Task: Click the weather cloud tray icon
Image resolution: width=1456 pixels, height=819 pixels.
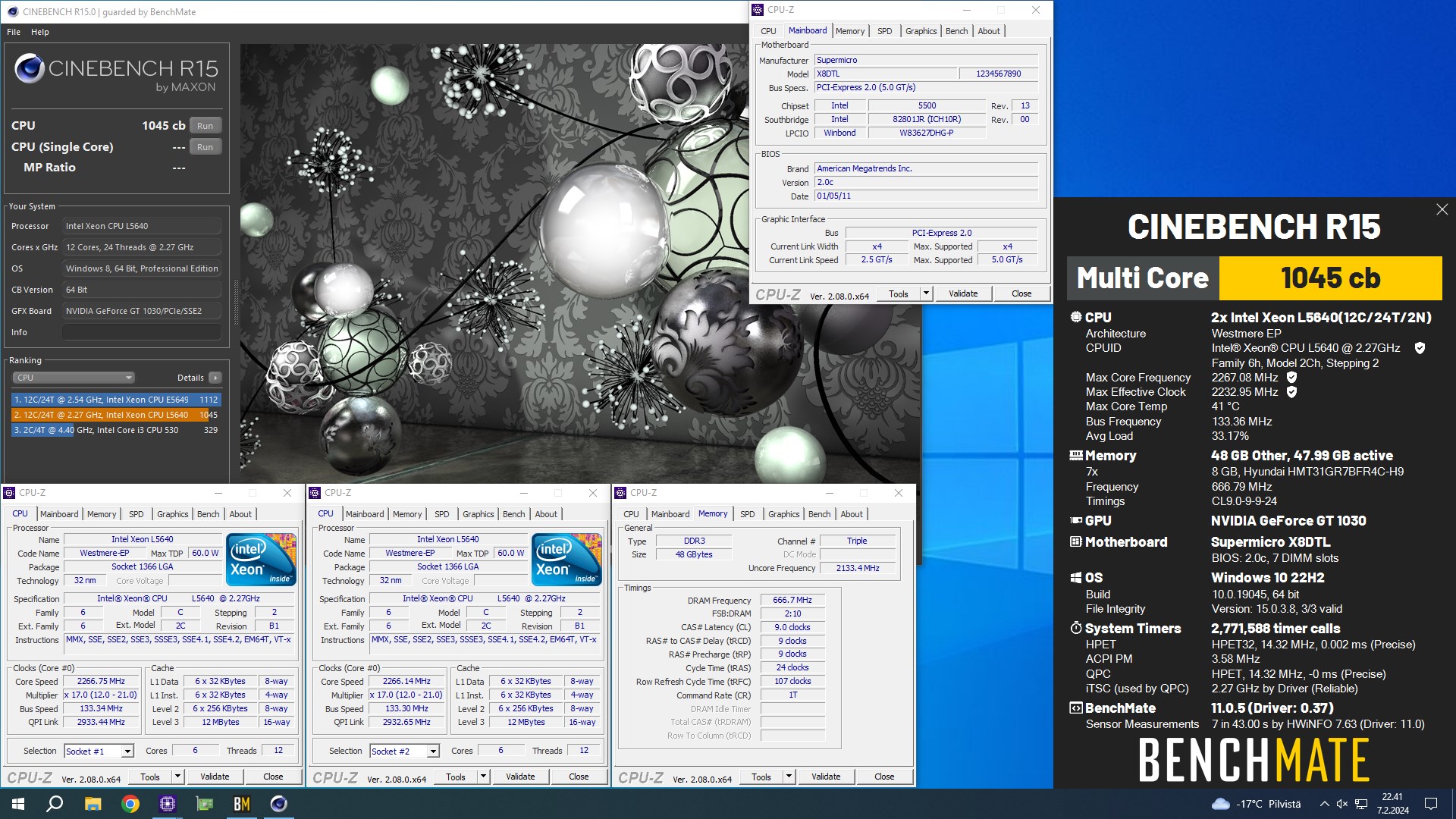Action: (1221, 804)
